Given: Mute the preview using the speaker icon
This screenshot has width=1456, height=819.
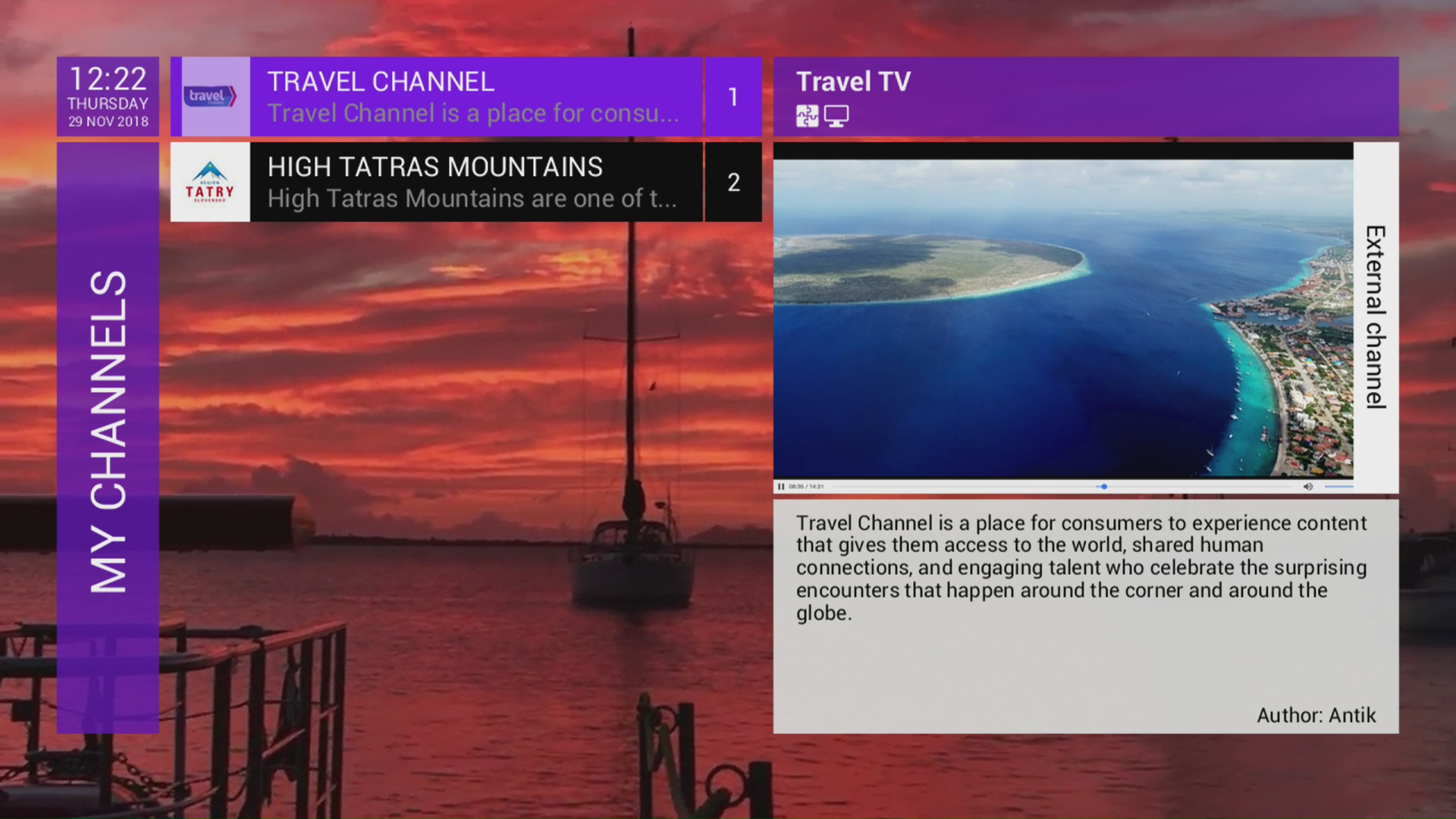Looking at the screenshot, I should (x=1307, y=486).
